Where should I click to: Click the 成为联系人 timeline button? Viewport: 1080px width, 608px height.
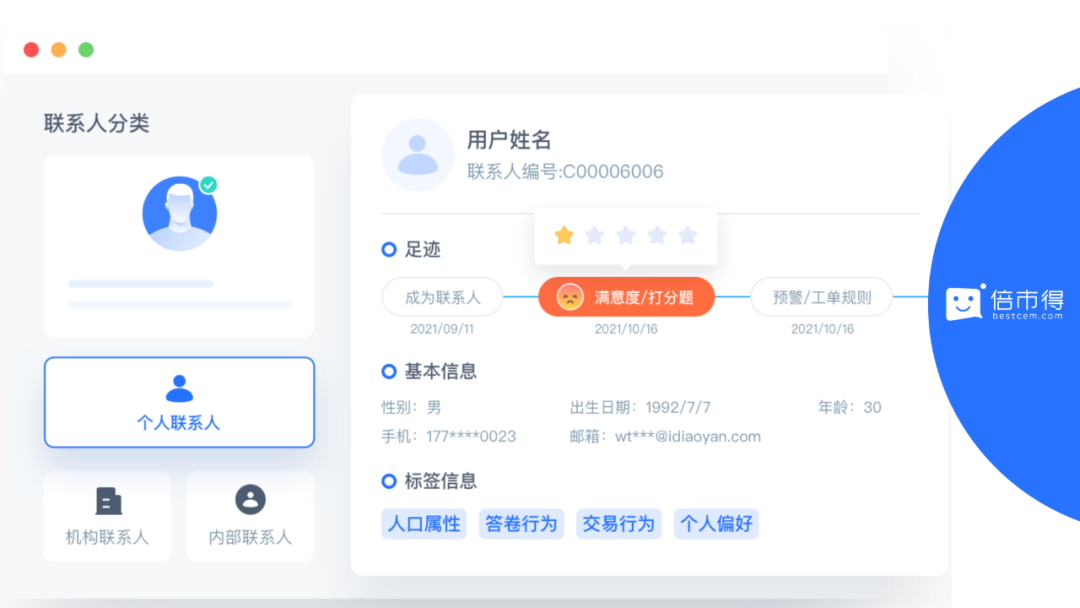(x=442, y=297)
